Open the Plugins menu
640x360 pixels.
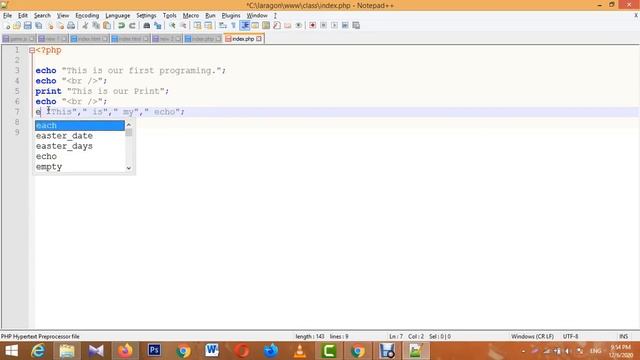[231, 16]
